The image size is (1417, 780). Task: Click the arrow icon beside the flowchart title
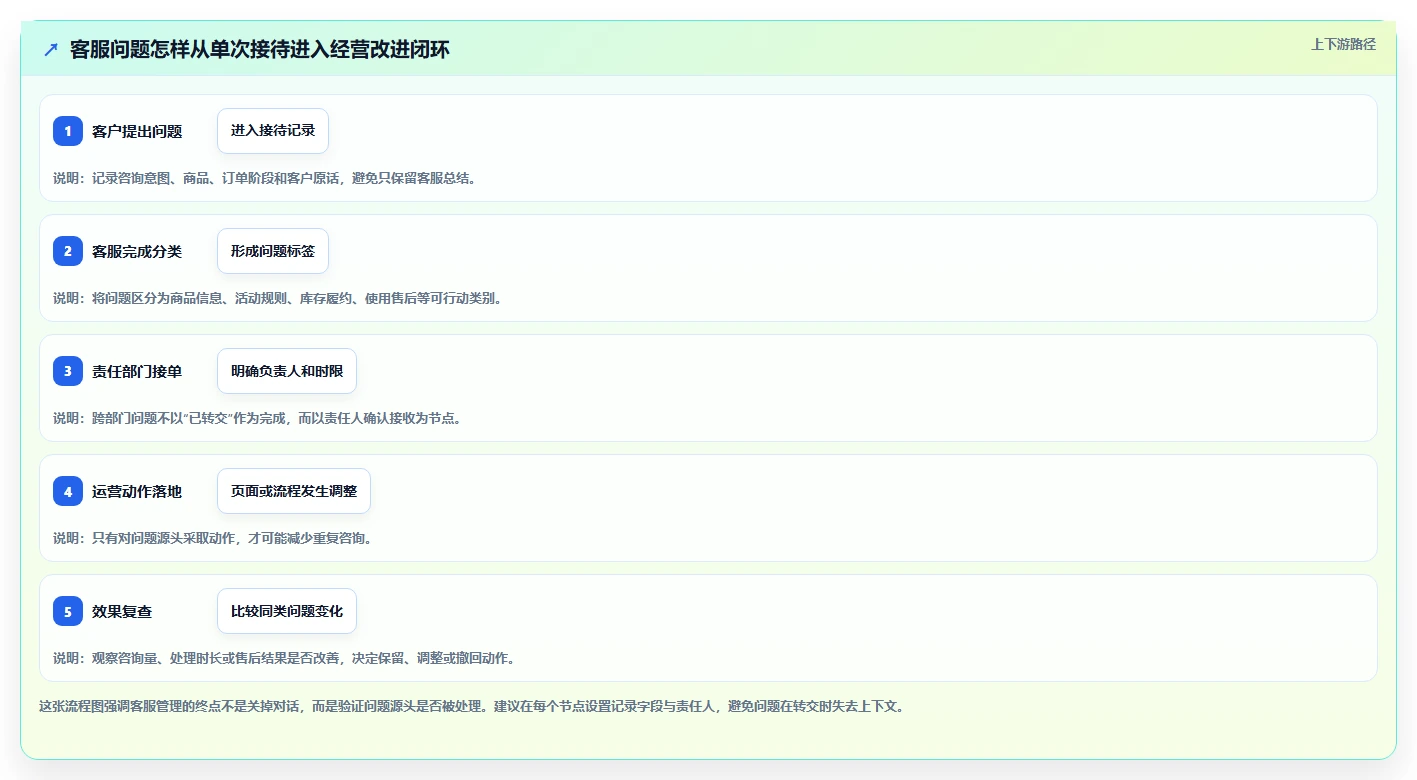pyautogui.click(x=51, y=49)
